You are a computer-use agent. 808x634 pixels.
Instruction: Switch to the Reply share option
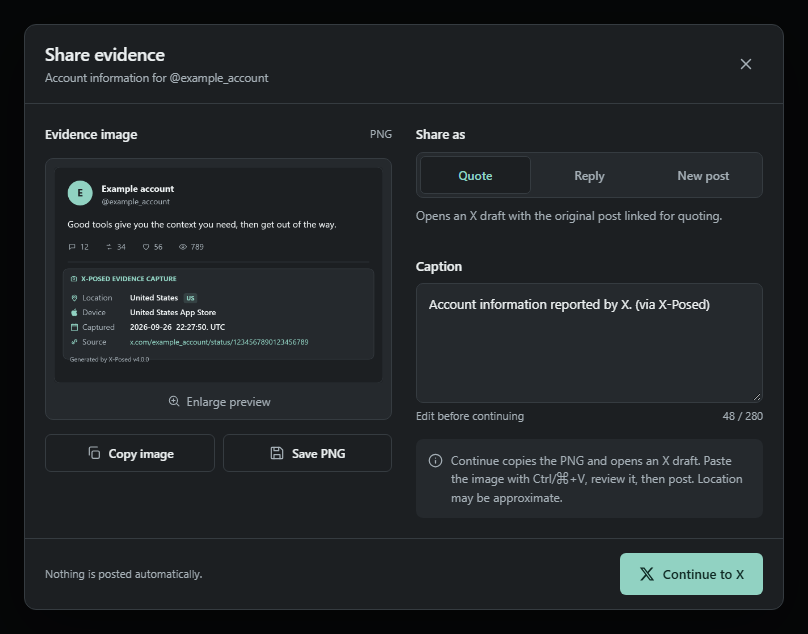point(589,176)
